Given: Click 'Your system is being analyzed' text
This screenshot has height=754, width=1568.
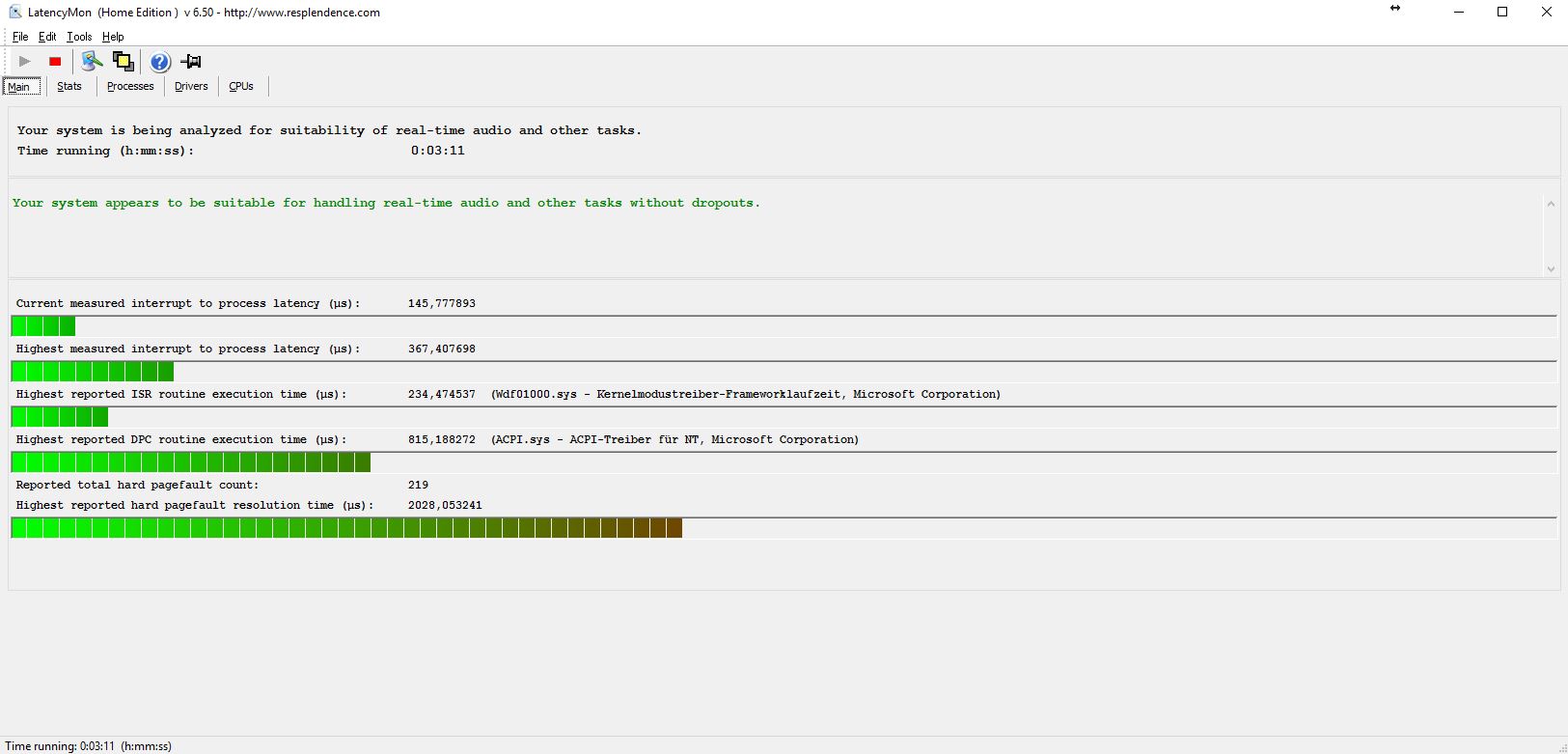Looking at the screenshot, I should click(x=329, y=130).
